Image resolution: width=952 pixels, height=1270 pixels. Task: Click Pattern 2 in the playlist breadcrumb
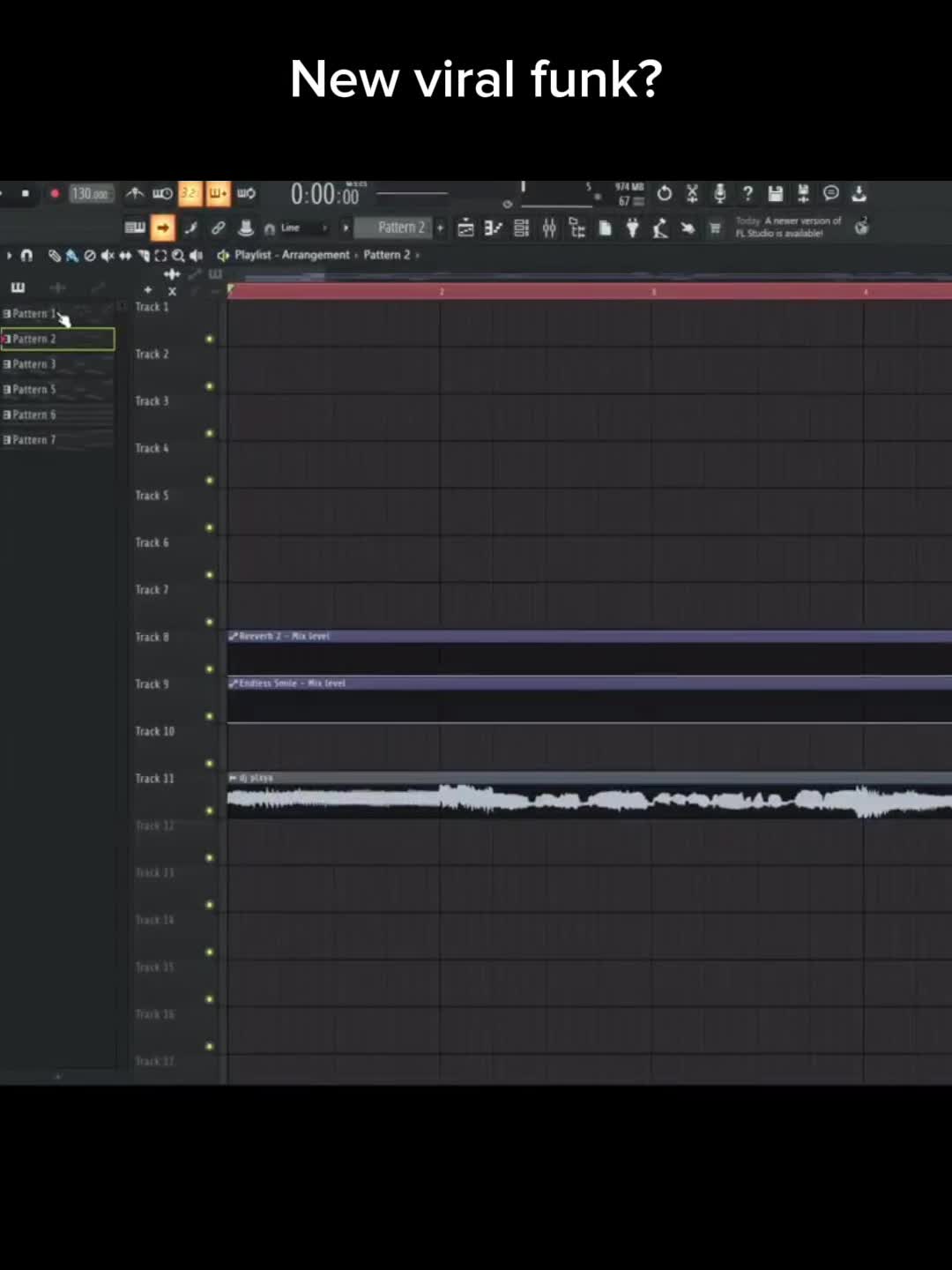[387, 255]
